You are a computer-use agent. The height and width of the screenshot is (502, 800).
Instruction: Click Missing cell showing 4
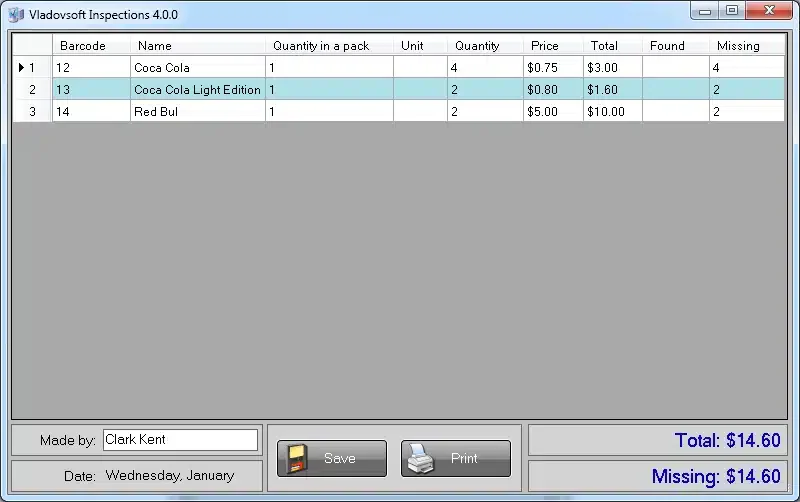(747, 67)
